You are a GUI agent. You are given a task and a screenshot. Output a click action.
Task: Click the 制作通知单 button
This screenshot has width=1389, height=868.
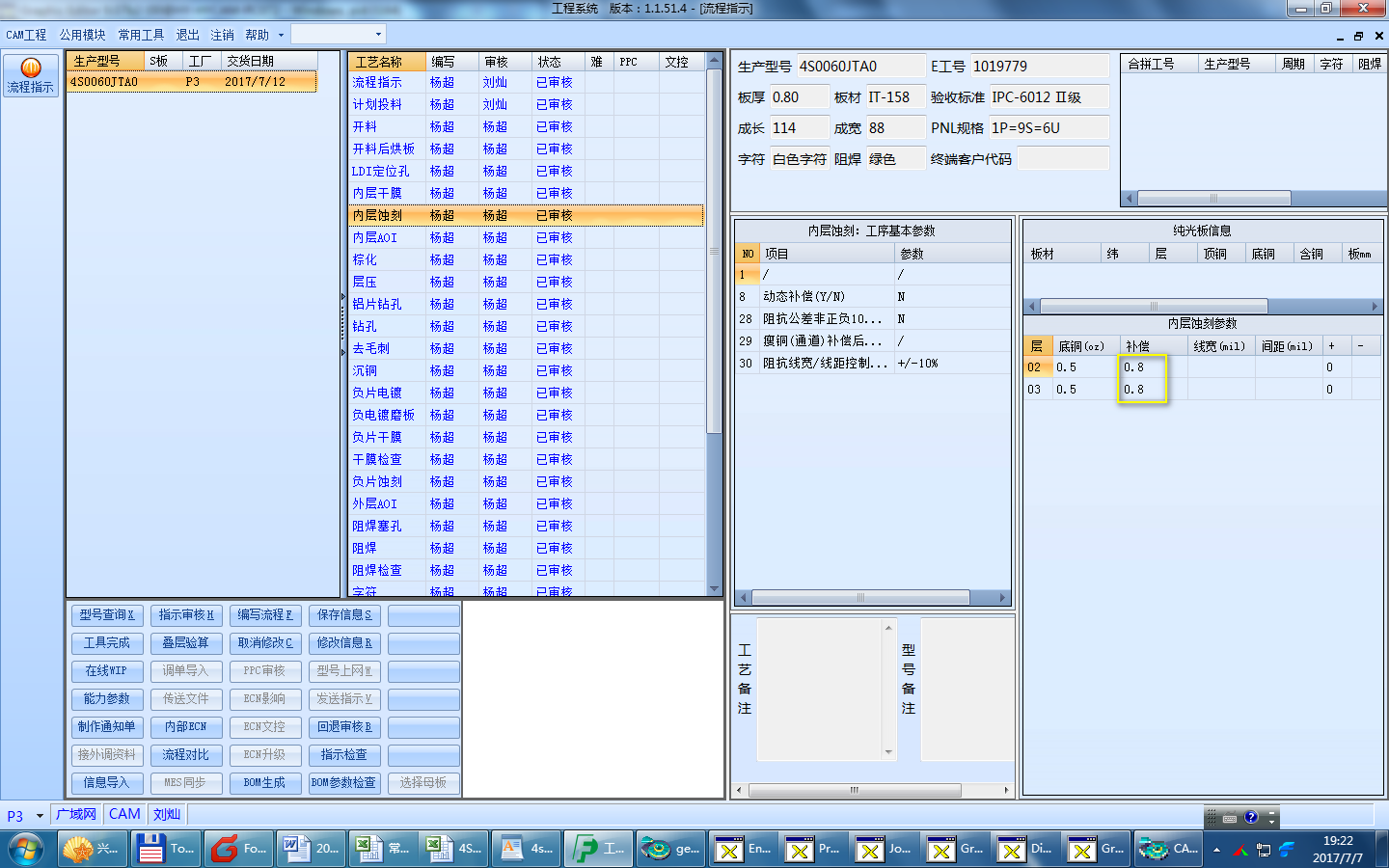pos(107,727)
